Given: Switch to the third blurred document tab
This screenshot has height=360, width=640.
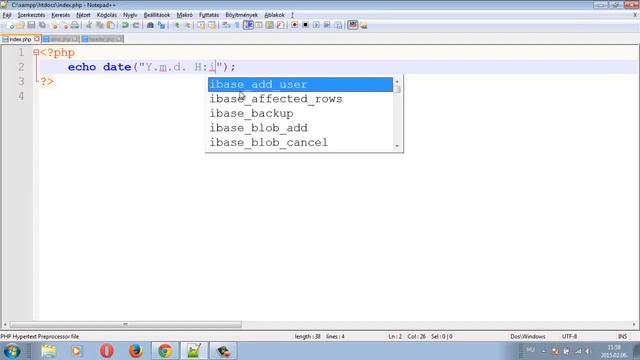Looking at the screenshot, I should click(x=102, y=39).
